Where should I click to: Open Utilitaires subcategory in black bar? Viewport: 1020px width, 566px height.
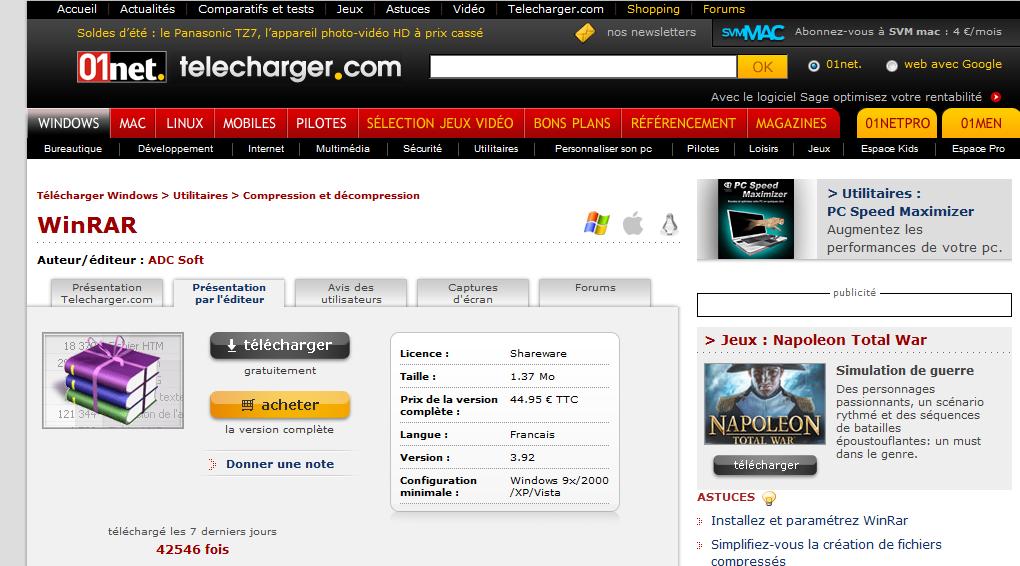[496, 148]
